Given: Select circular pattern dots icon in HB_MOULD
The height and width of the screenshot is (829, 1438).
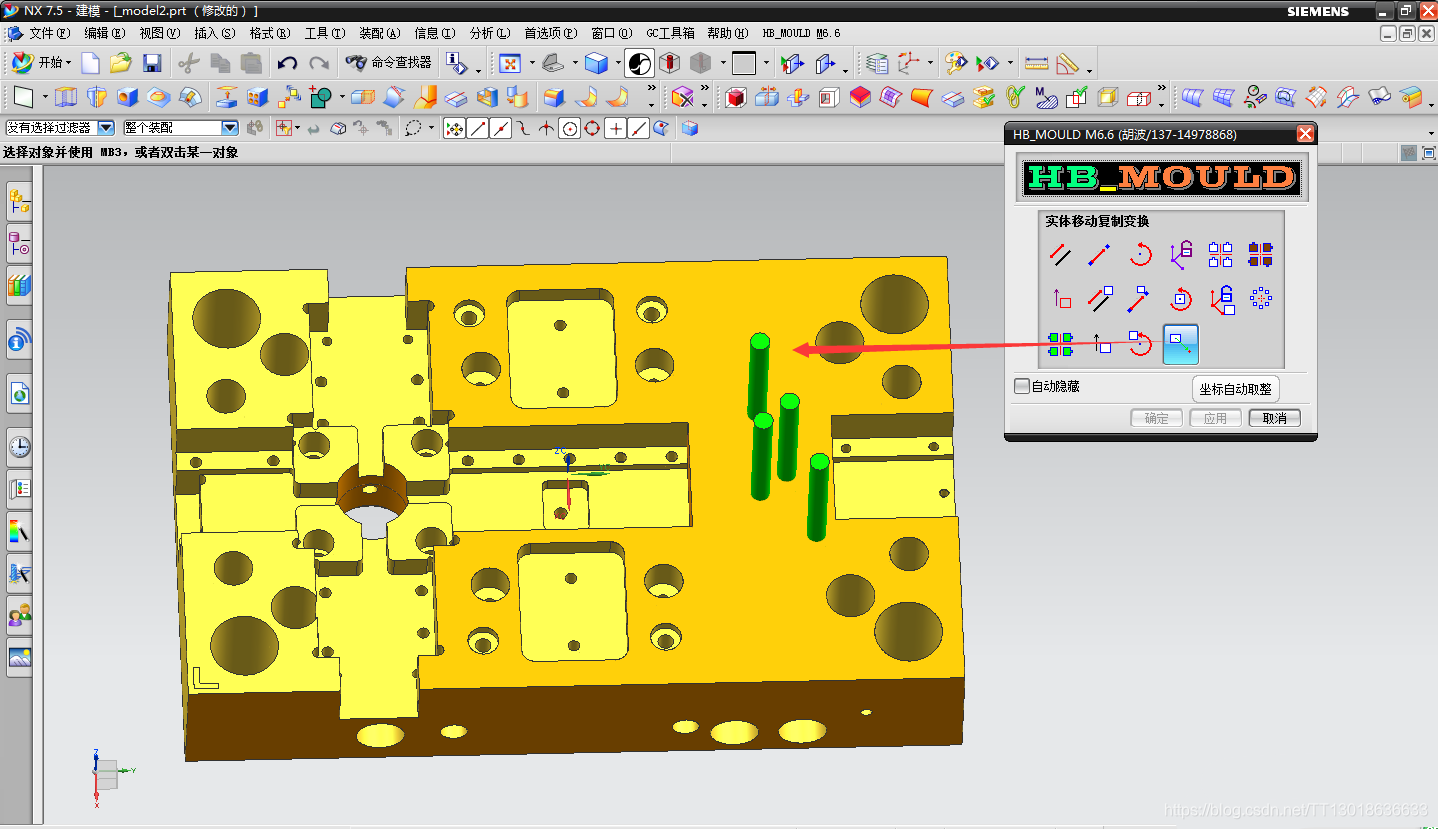Looking at the screenshot, I should coord(1261,298).
